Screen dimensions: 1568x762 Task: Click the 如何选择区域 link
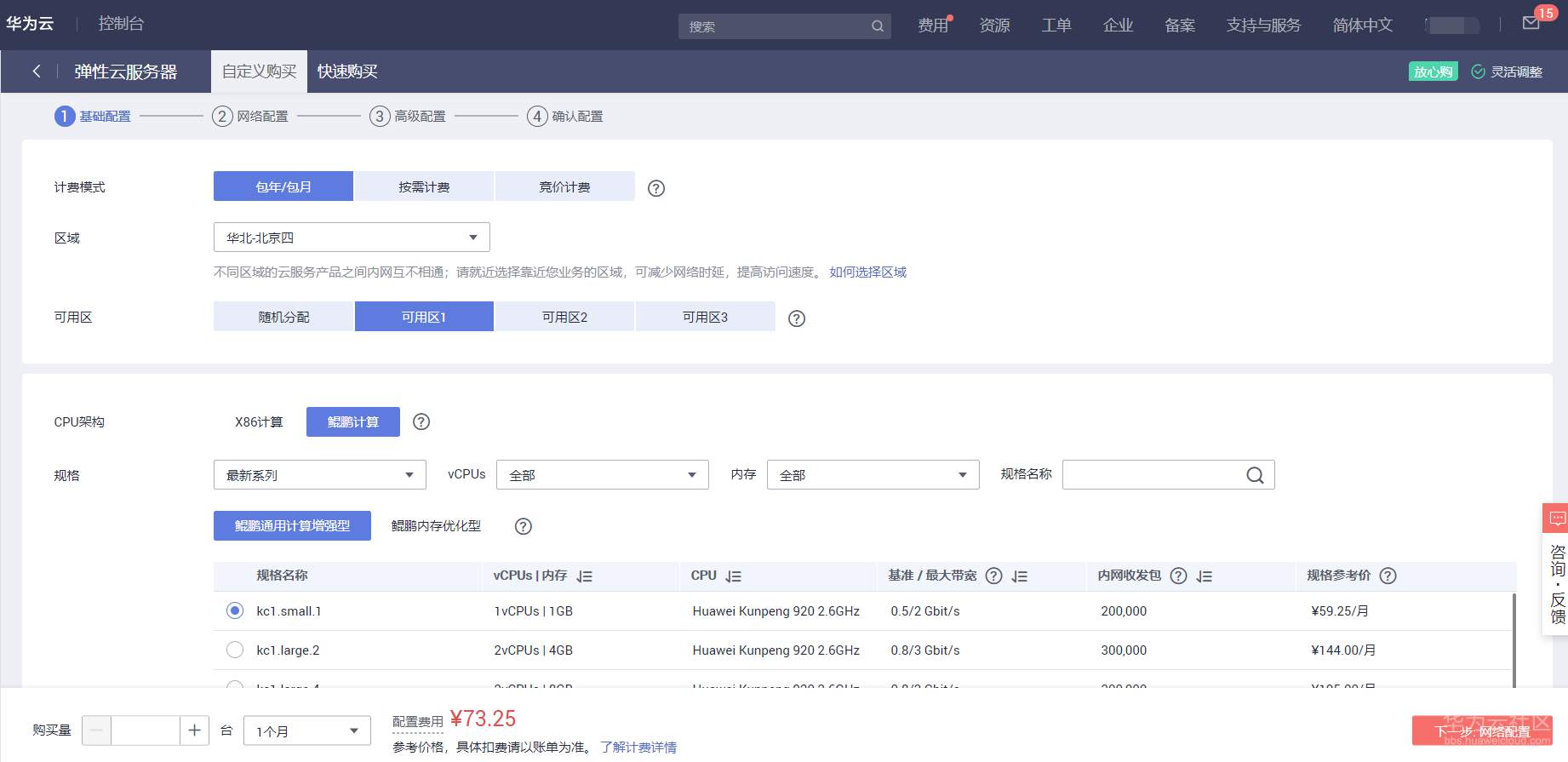[868, 272]
